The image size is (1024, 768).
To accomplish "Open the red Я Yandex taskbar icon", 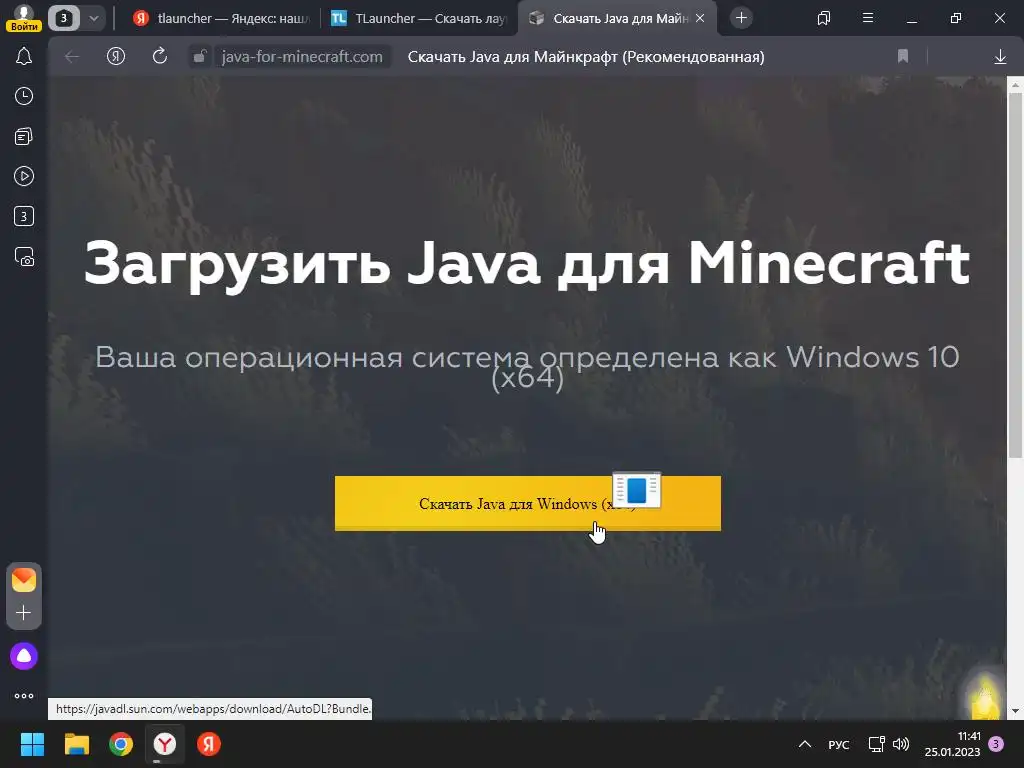I will point(209,744).
